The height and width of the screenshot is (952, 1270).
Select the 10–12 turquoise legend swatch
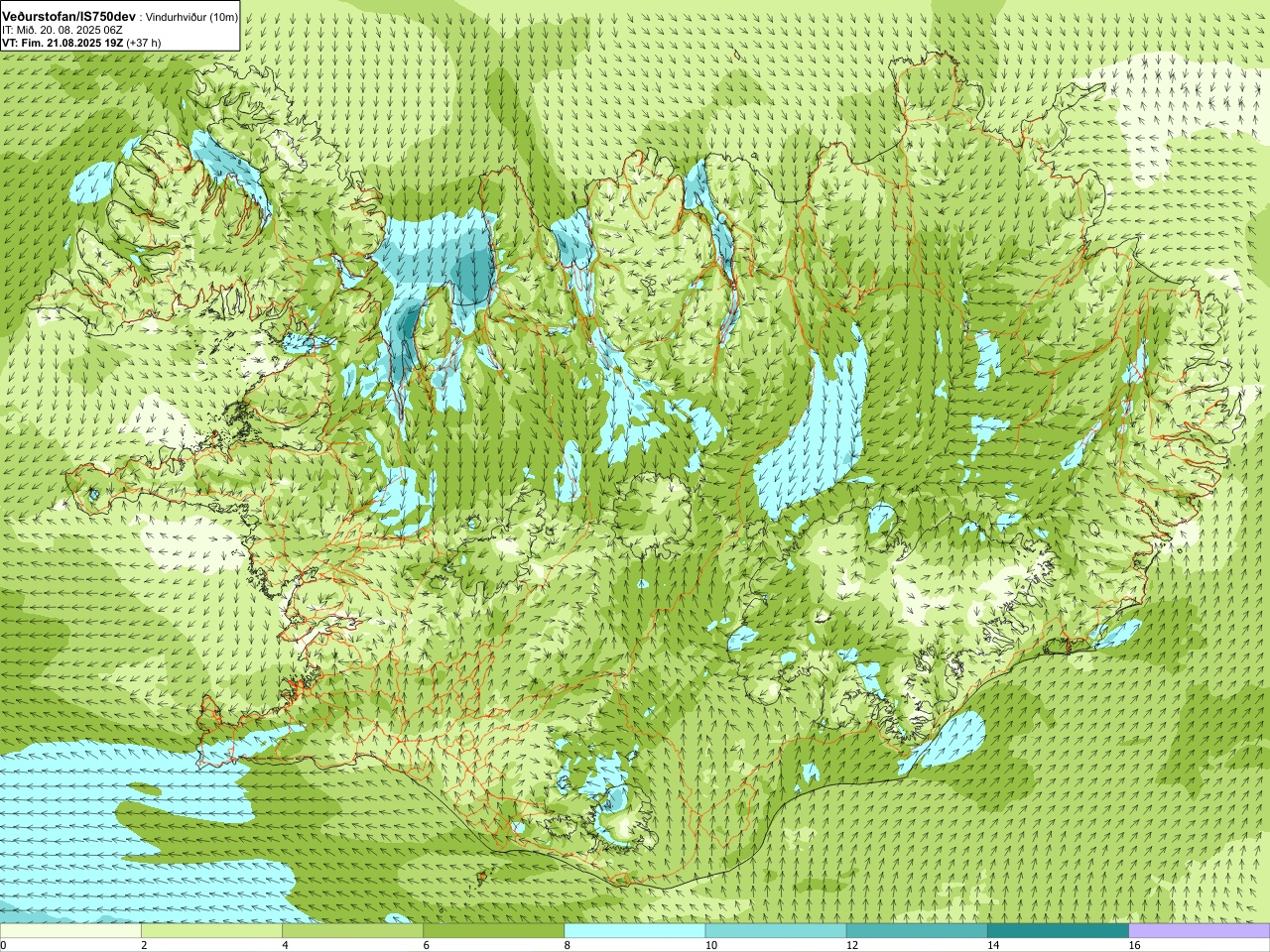click(776, 931)
